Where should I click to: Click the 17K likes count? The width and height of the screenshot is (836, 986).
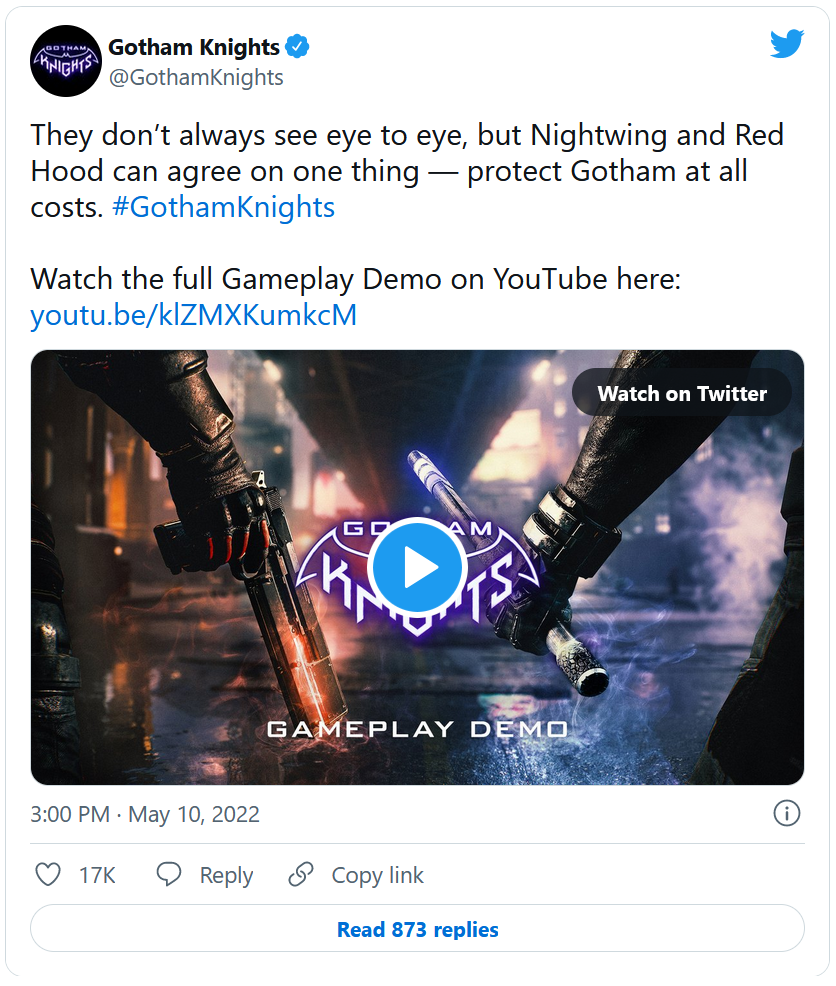(x=97, y=875)
